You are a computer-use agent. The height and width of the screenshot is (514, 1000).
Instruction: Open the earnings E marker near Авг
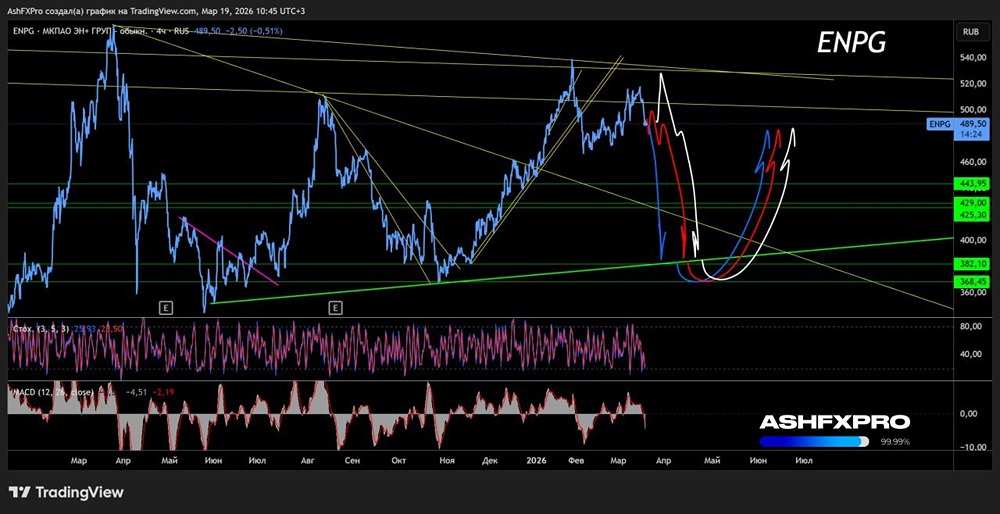pyautogui.click(x=335, y=308)
